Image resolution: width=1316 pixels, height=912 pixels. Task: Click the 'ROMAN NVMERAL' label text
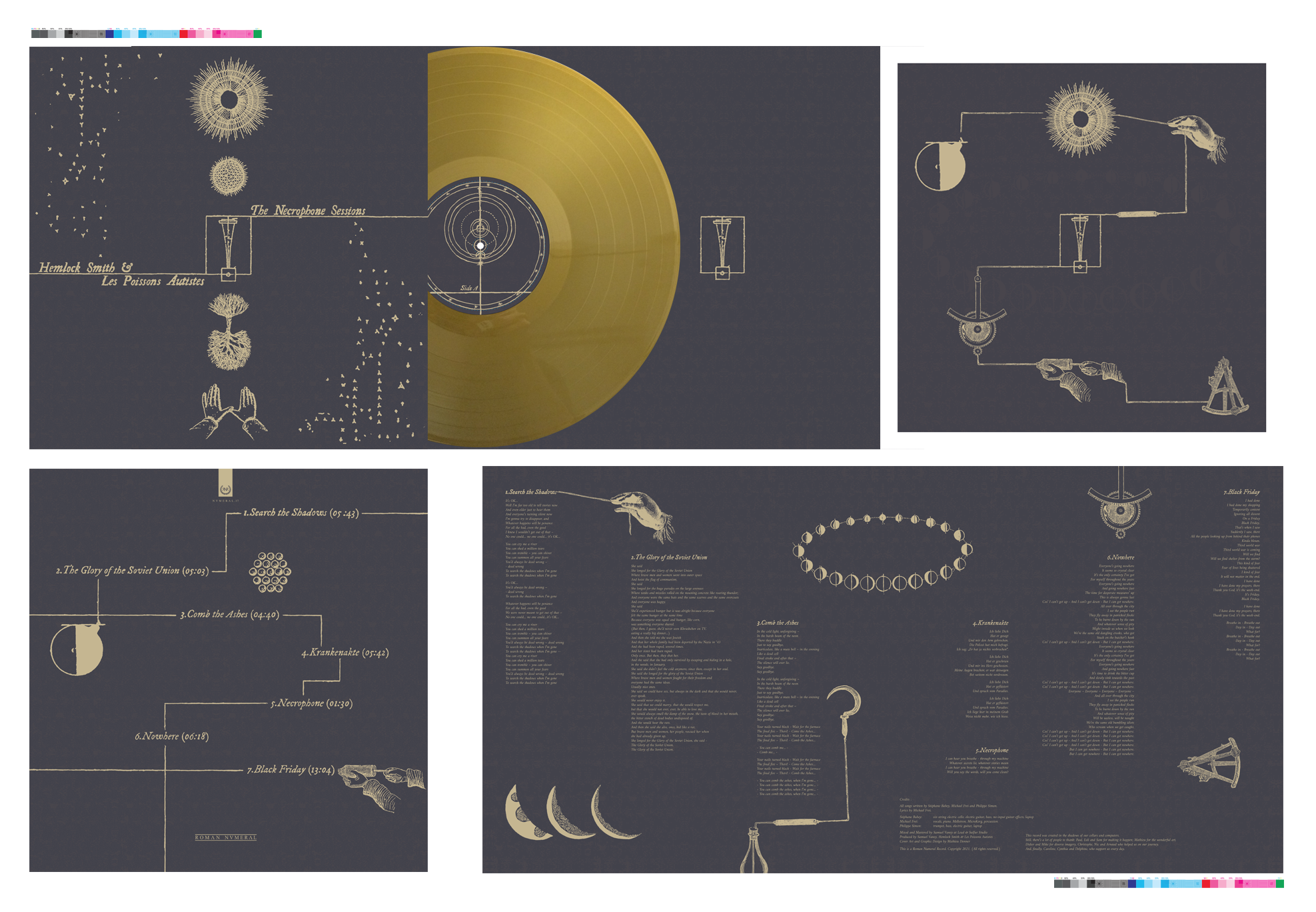click(225, 837)
